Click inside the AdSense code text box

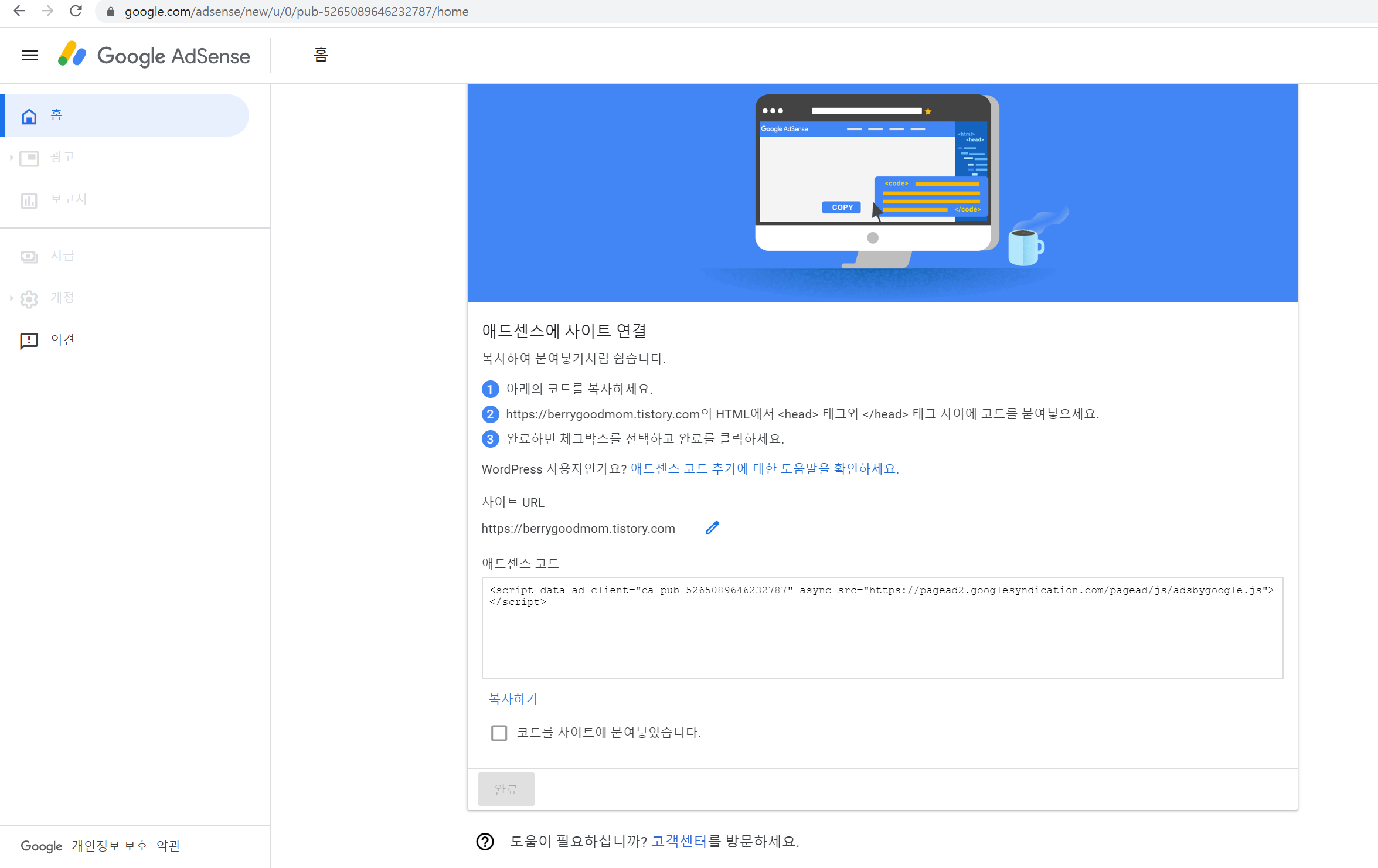click(x=882, y=633)
